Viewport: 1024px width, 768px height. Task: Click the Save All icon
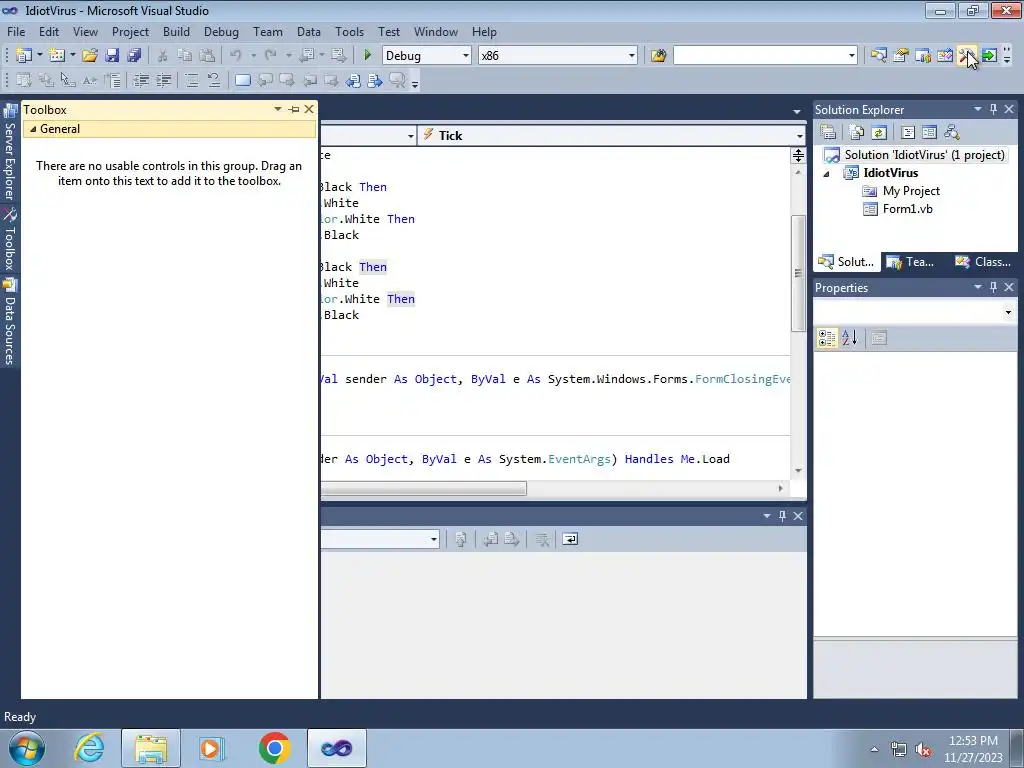point(135,56)
